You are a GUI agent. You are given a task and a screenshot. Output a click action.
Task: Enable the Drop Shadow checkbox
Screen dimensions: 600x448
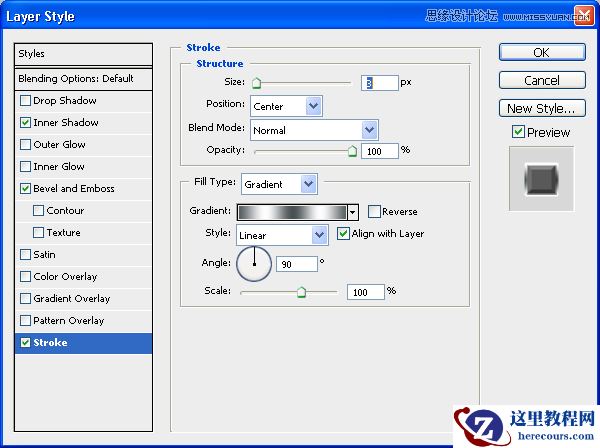[25, 101]
